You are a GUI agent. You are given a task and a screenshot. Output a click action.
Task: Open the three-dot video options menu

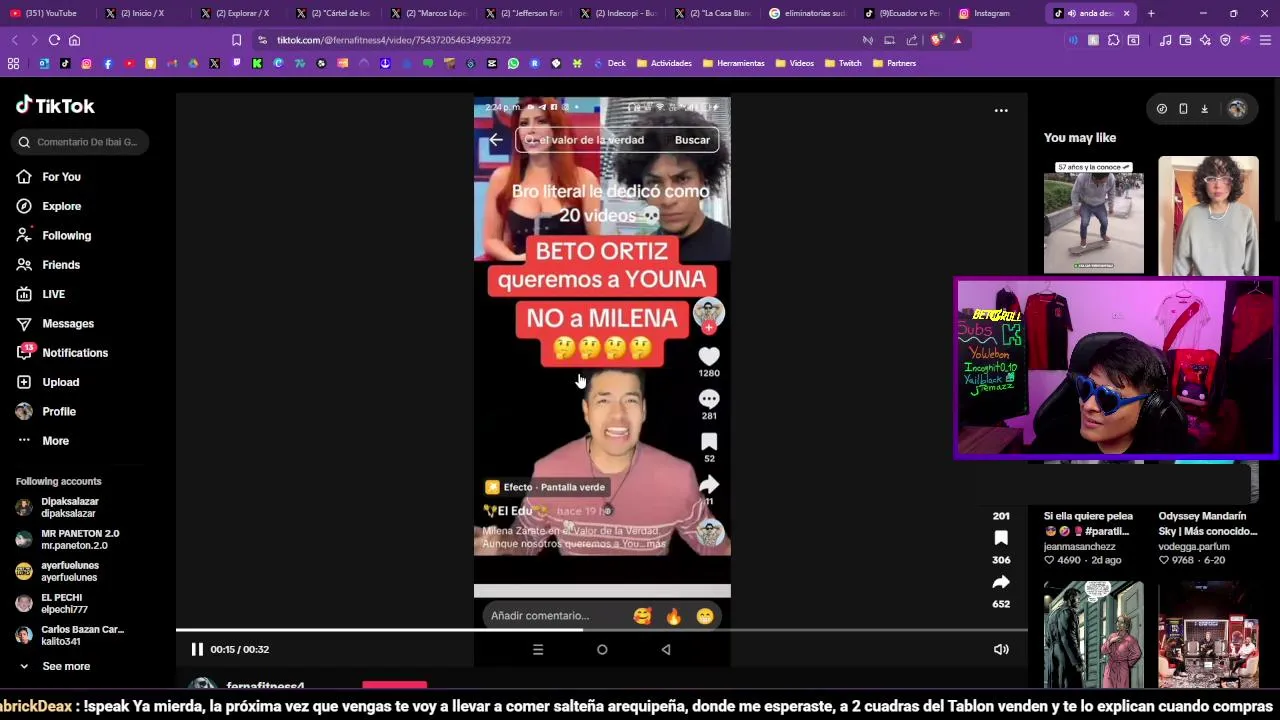click(1001, 111)
